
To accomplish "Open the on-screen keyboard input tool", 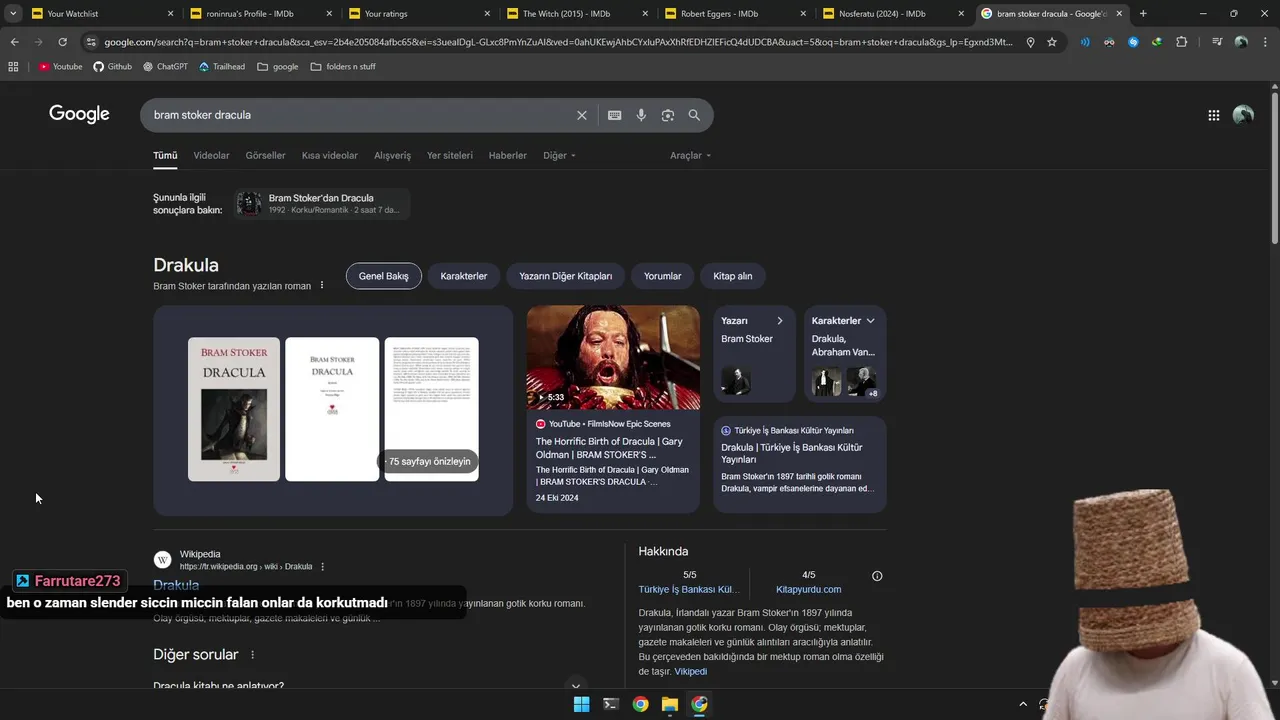I will (615, 115).
